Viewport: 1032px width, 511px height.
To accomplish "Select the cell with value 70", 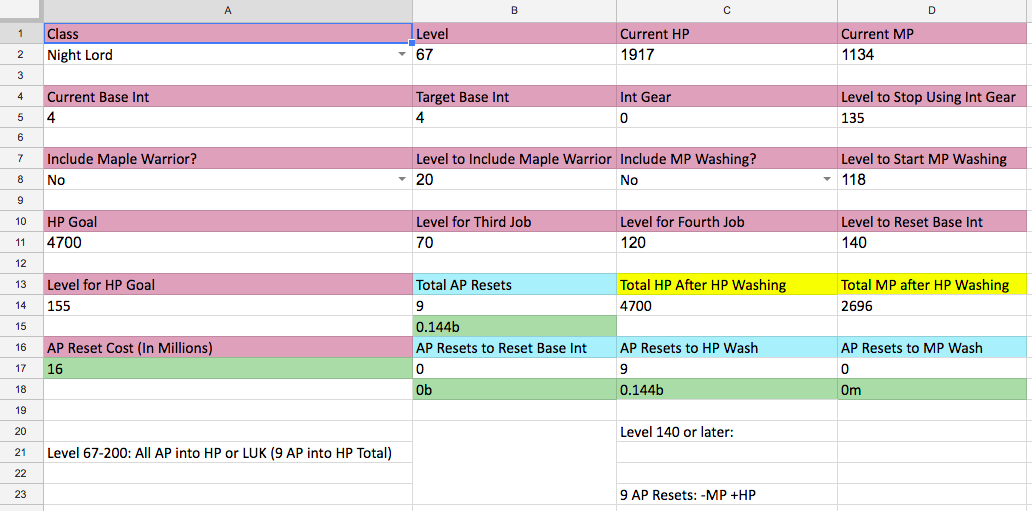I will click(515, 242).
